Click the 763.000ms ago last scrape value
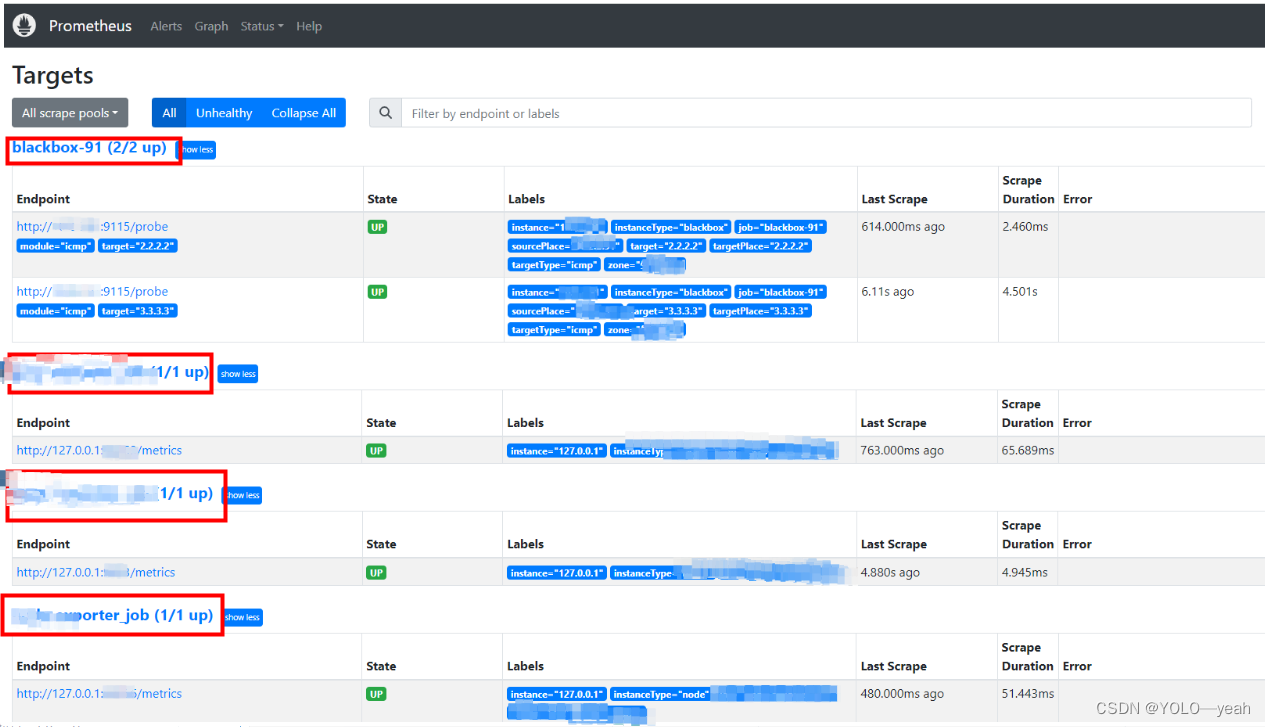The height and width of the screenshot is (727, 1265). (x=902, y=450)
